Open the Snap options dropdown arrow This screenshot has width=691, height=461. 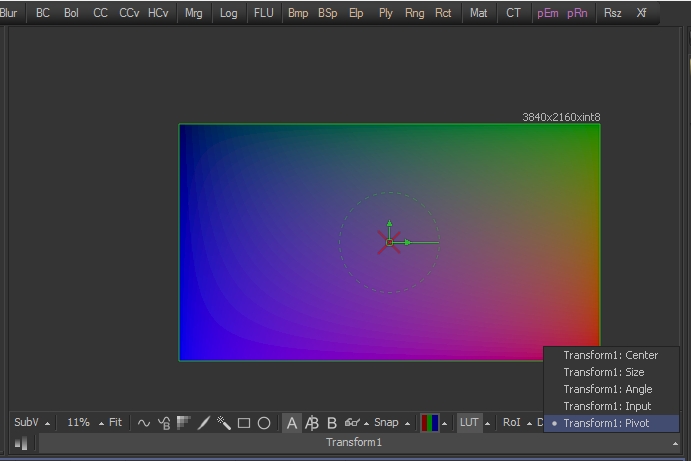click(x=407, y=424)
